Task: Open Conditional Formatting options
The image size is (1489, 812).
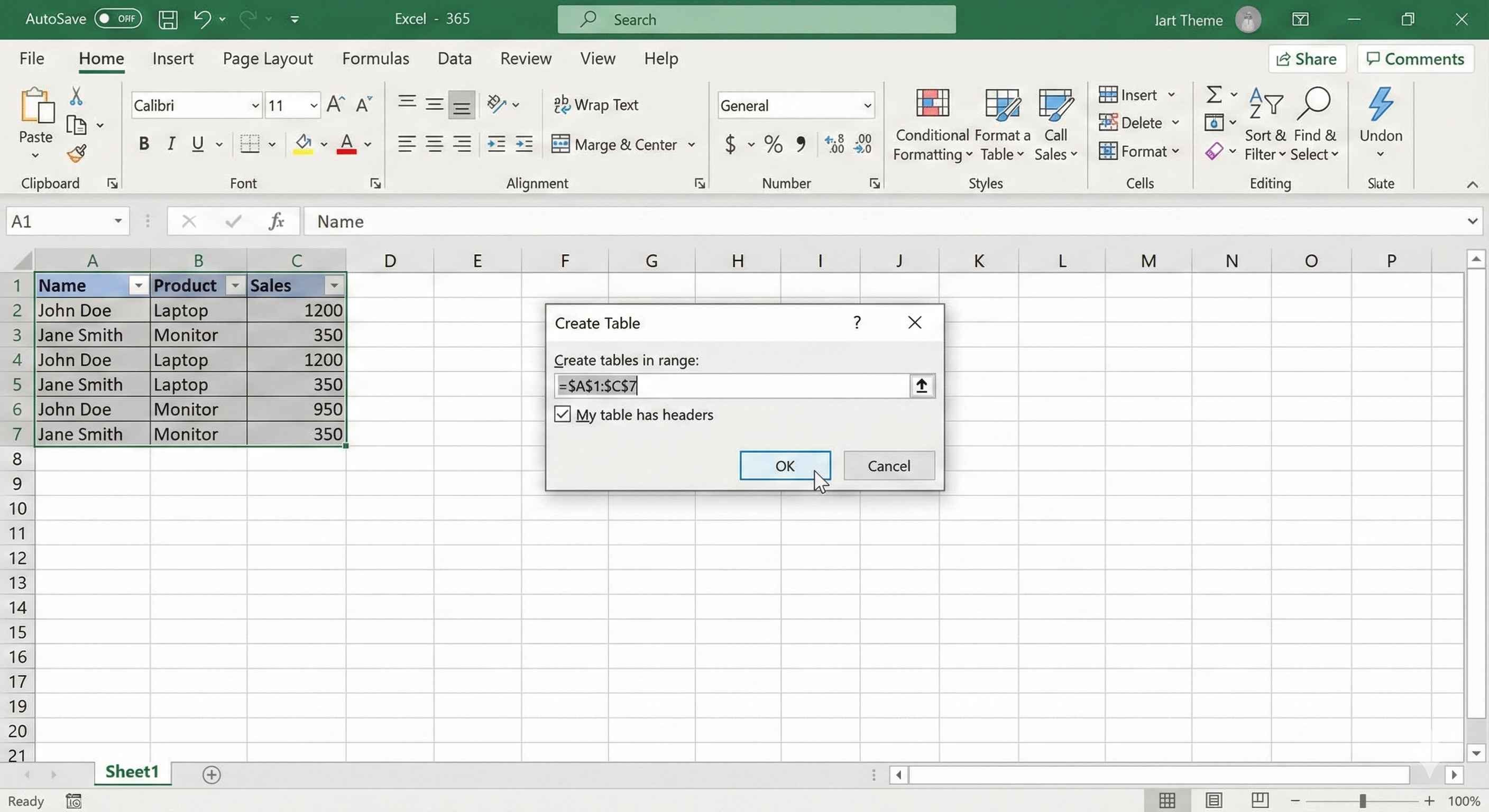Action: (931, 123)
